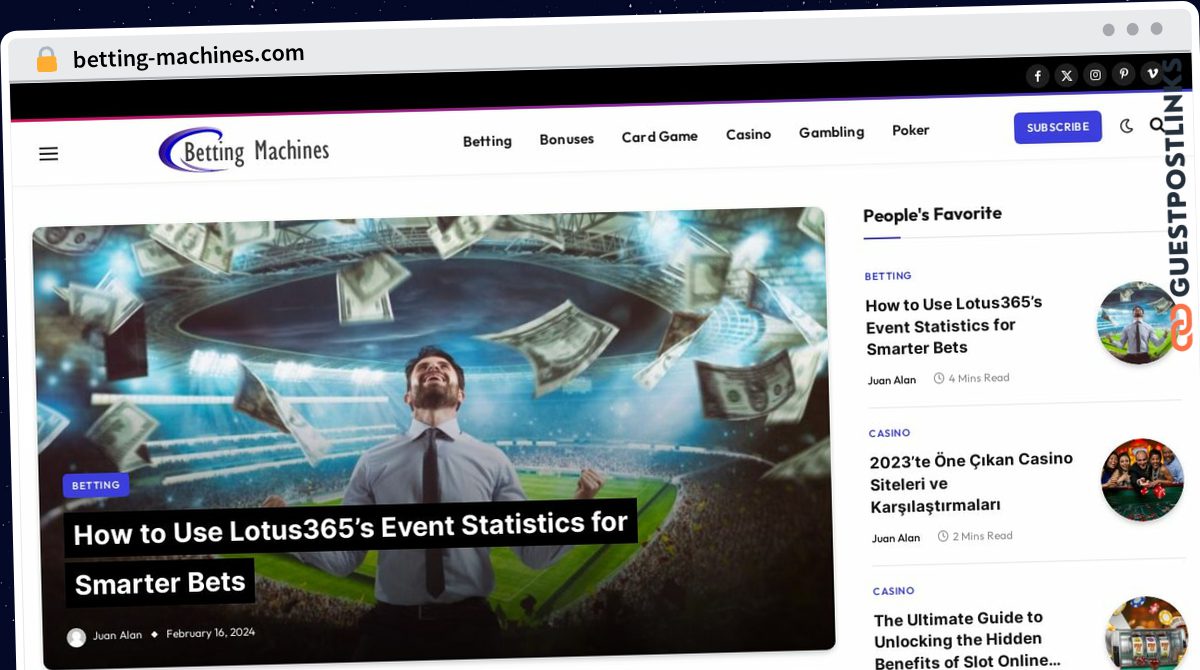The height and width of the screenshot is (670, 1200).
Task: Open the X (Twitter) social icon
Action: [1067, 76]
